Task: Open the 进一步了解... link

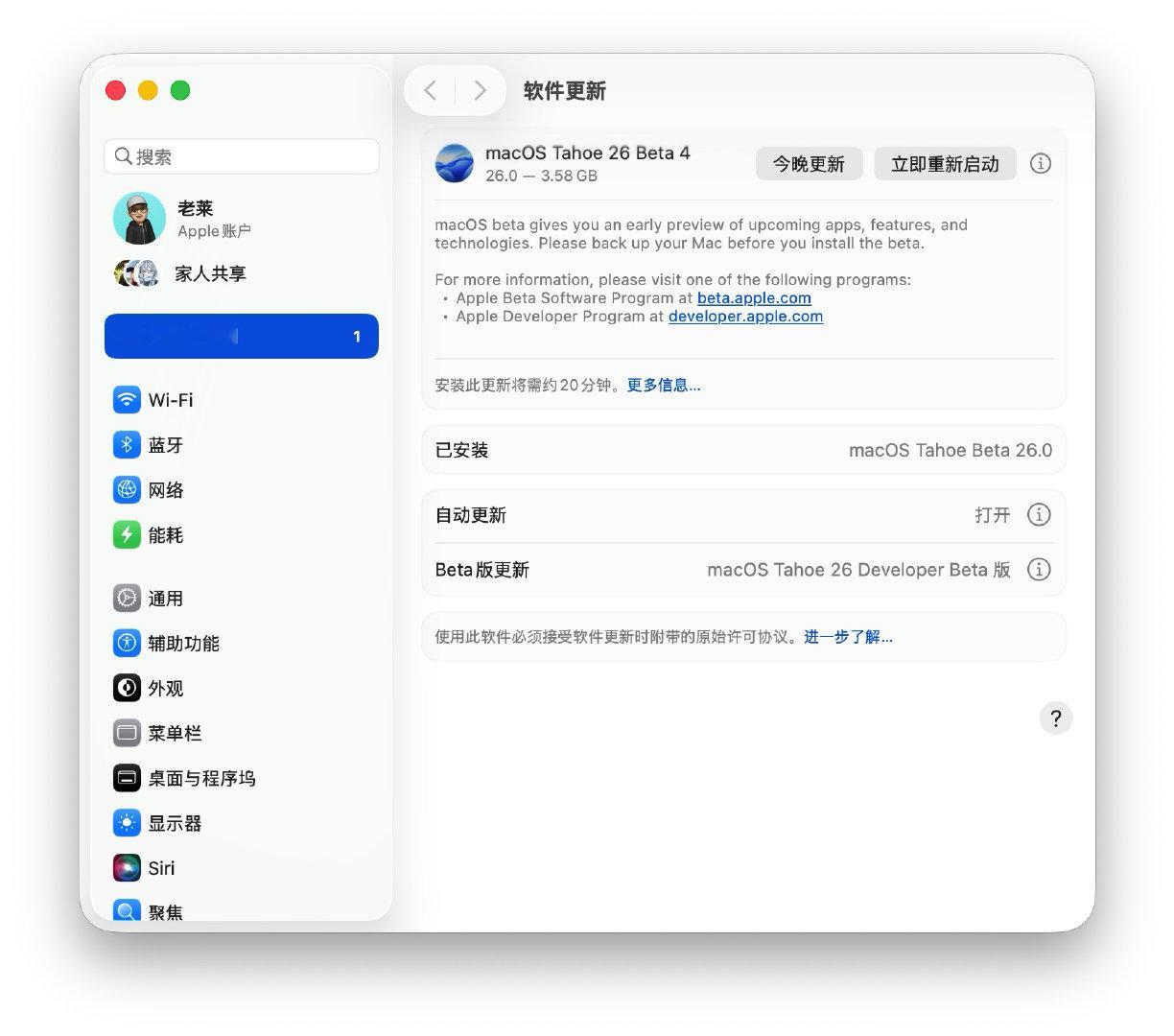Action: point(848,637)
